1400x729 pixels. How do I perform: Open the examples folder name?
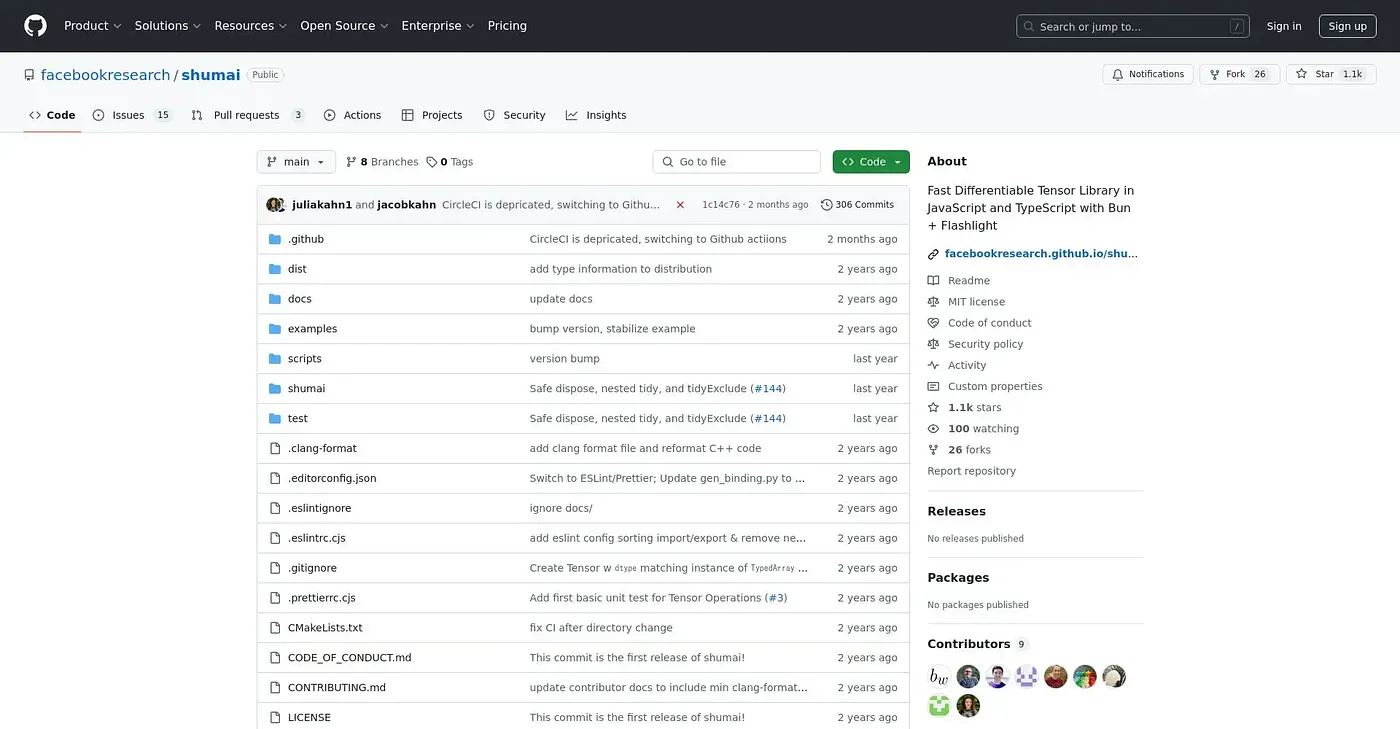[312, 329]
